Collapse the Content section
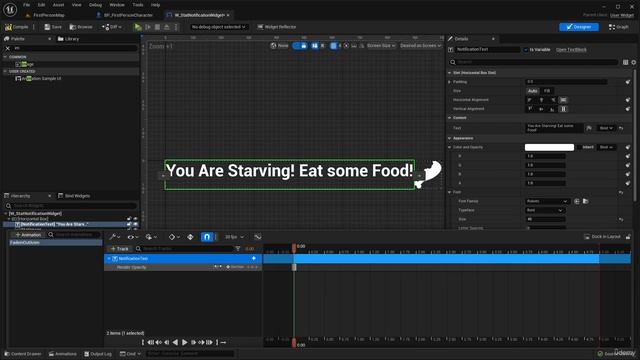Screen dimensions: 640x360 (x=450, y=118)
